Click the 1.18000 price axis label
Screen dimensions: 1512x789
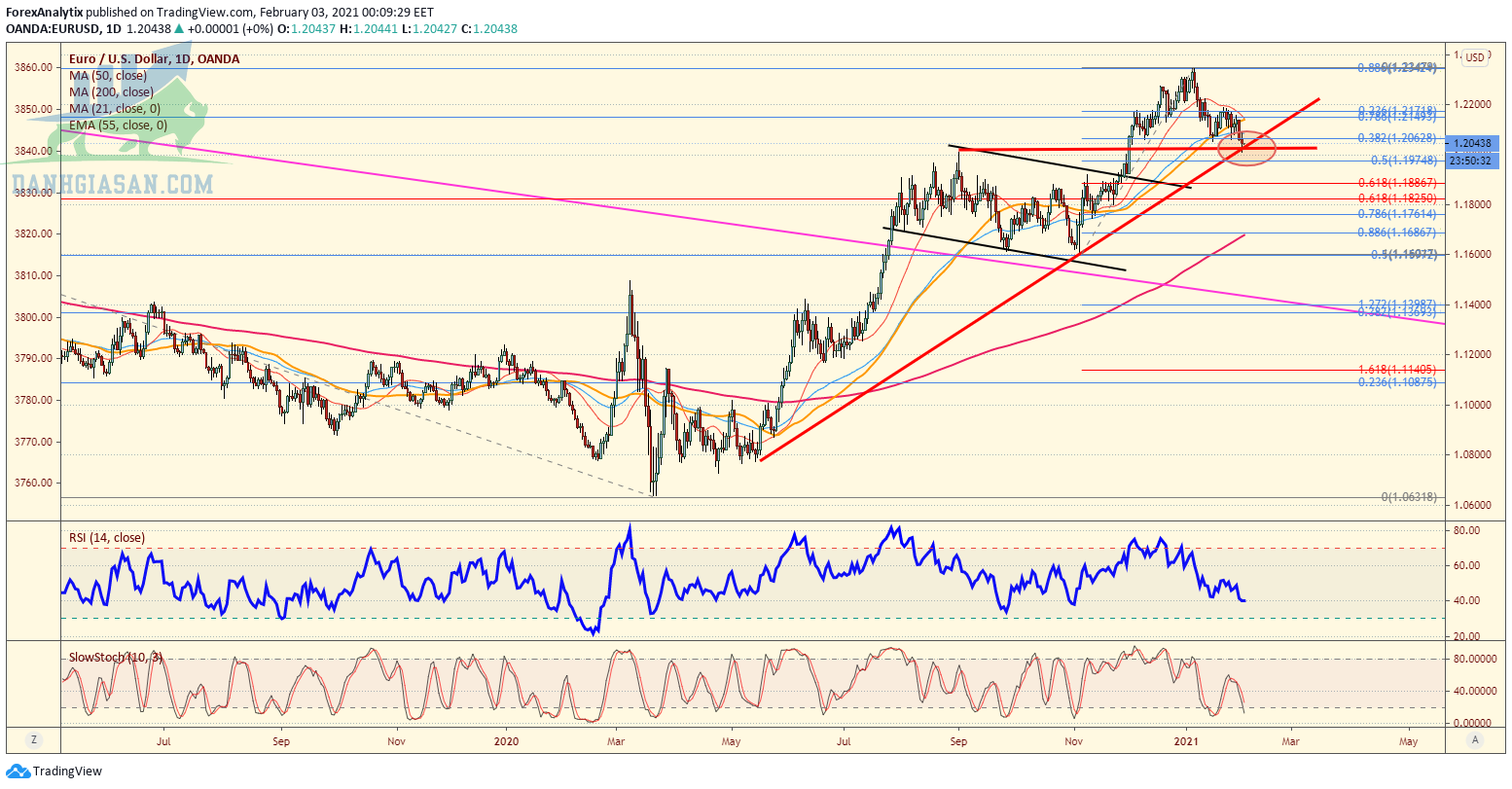point(1473,204)
